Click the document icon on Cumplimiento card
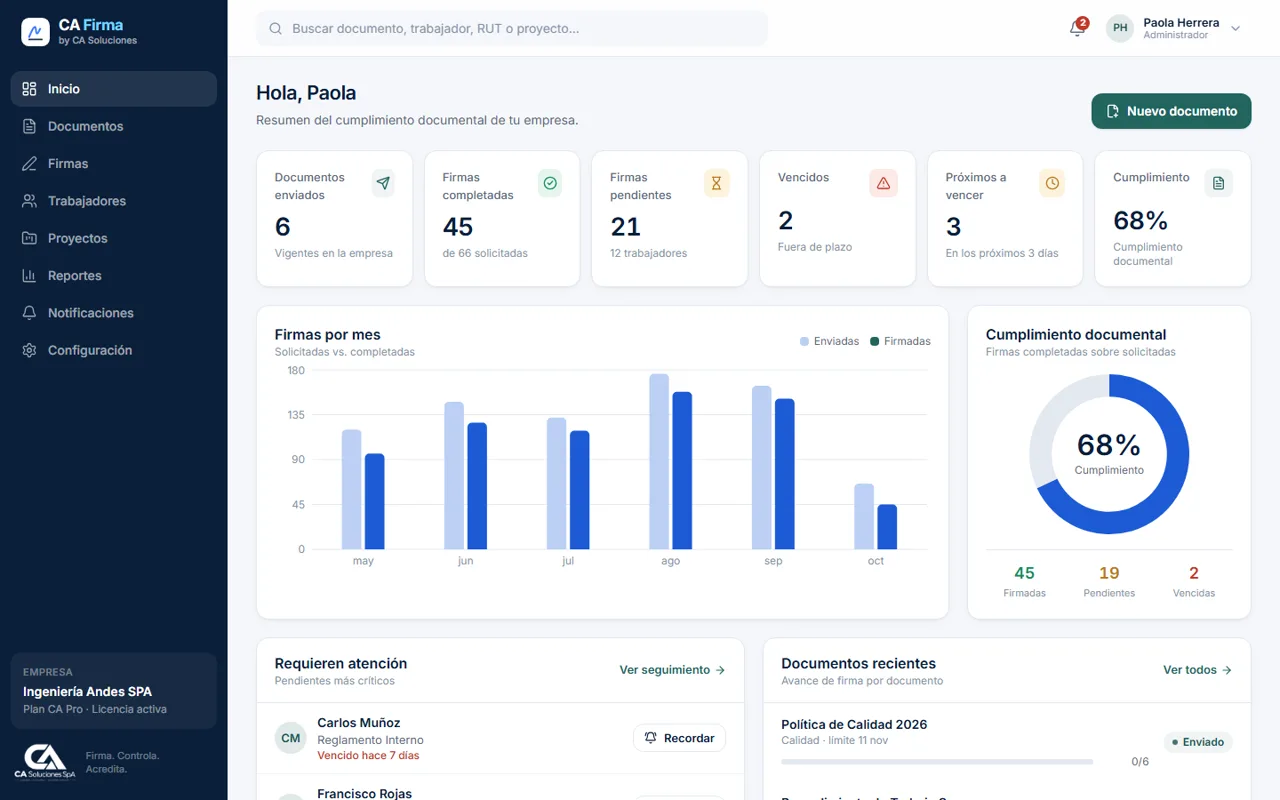This screenshot has height=800, width=1280. tap(1218, 183)
